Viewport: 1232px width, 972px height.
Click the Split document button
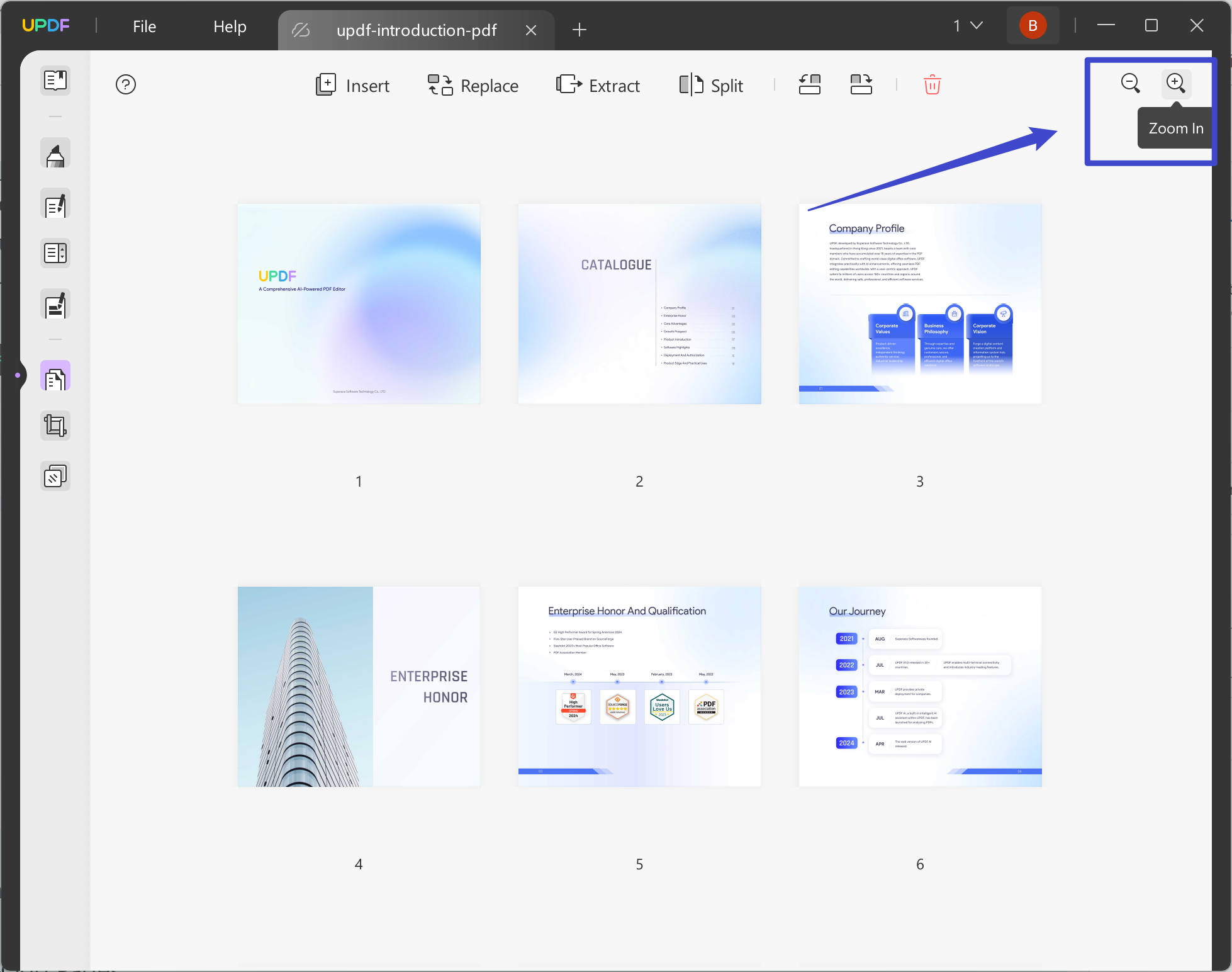711,85
